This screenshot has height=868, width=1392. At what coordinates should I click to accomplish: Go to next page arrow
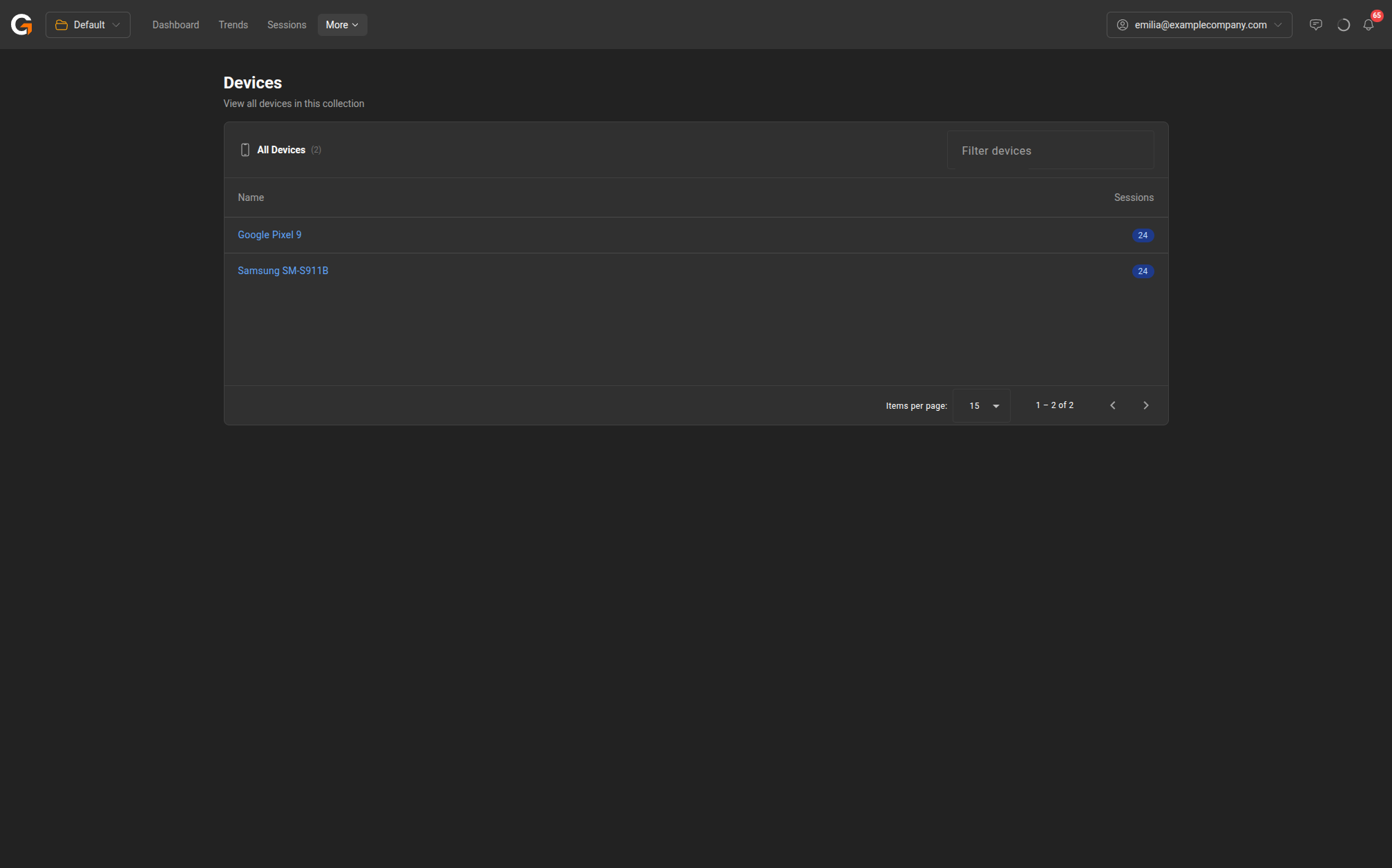click(1145, 405)
